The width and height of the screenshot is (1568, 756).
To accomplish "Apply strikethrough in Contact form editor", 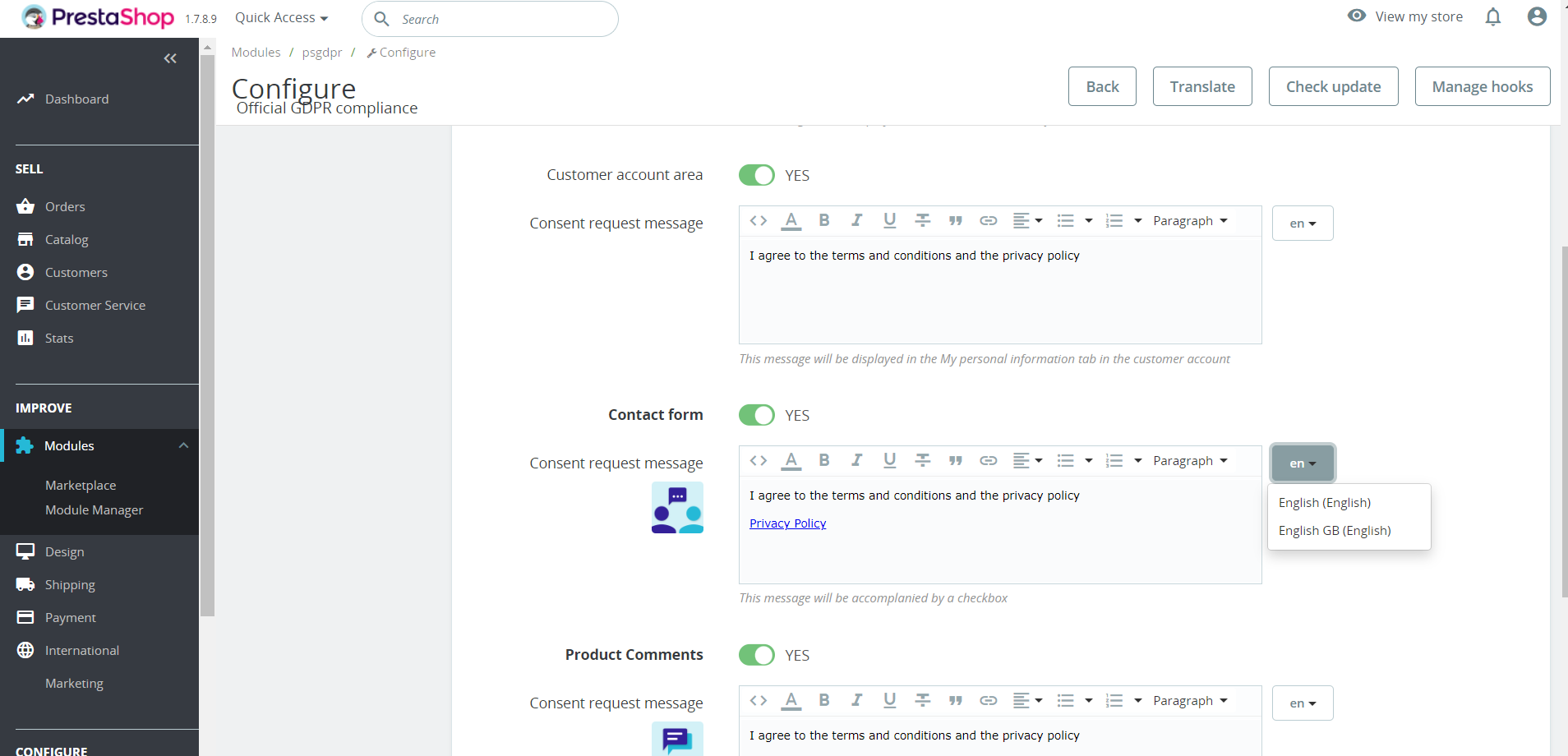I will [923, 460].
